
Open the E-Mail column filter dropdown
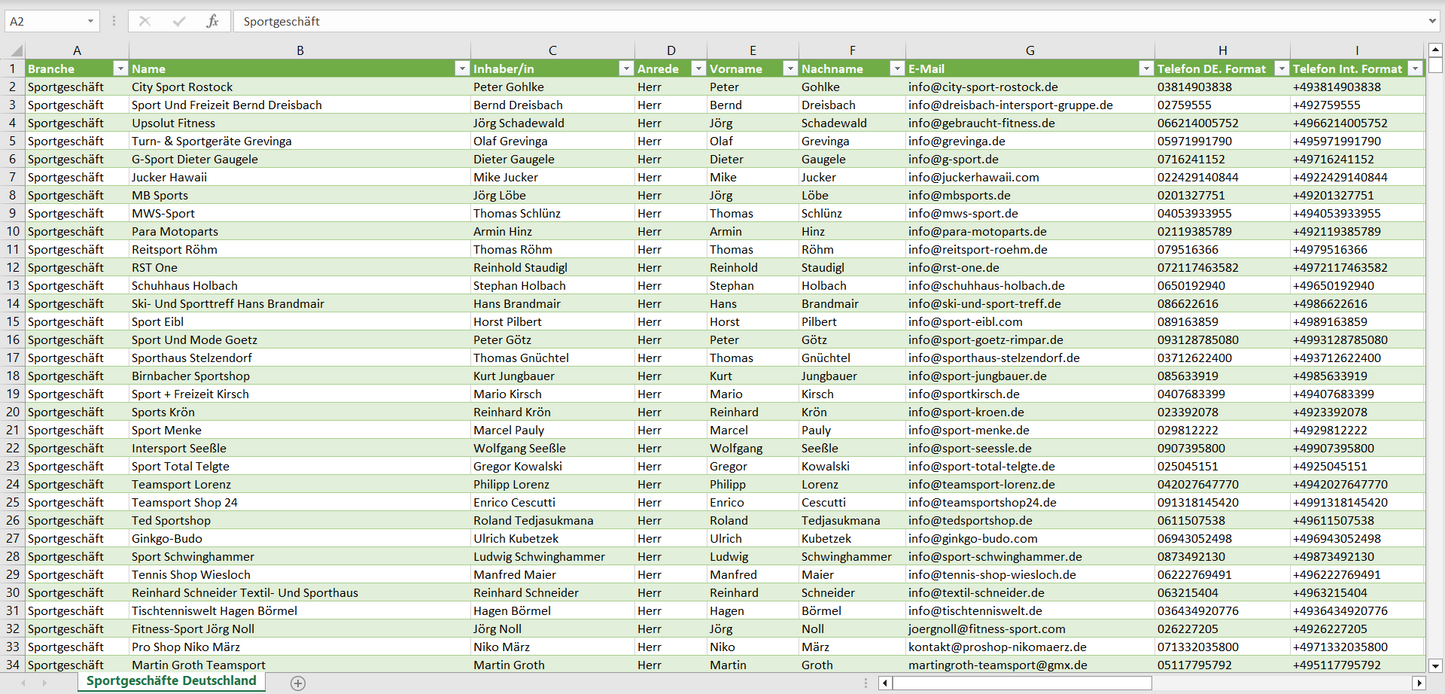[x=1145, y=69]
